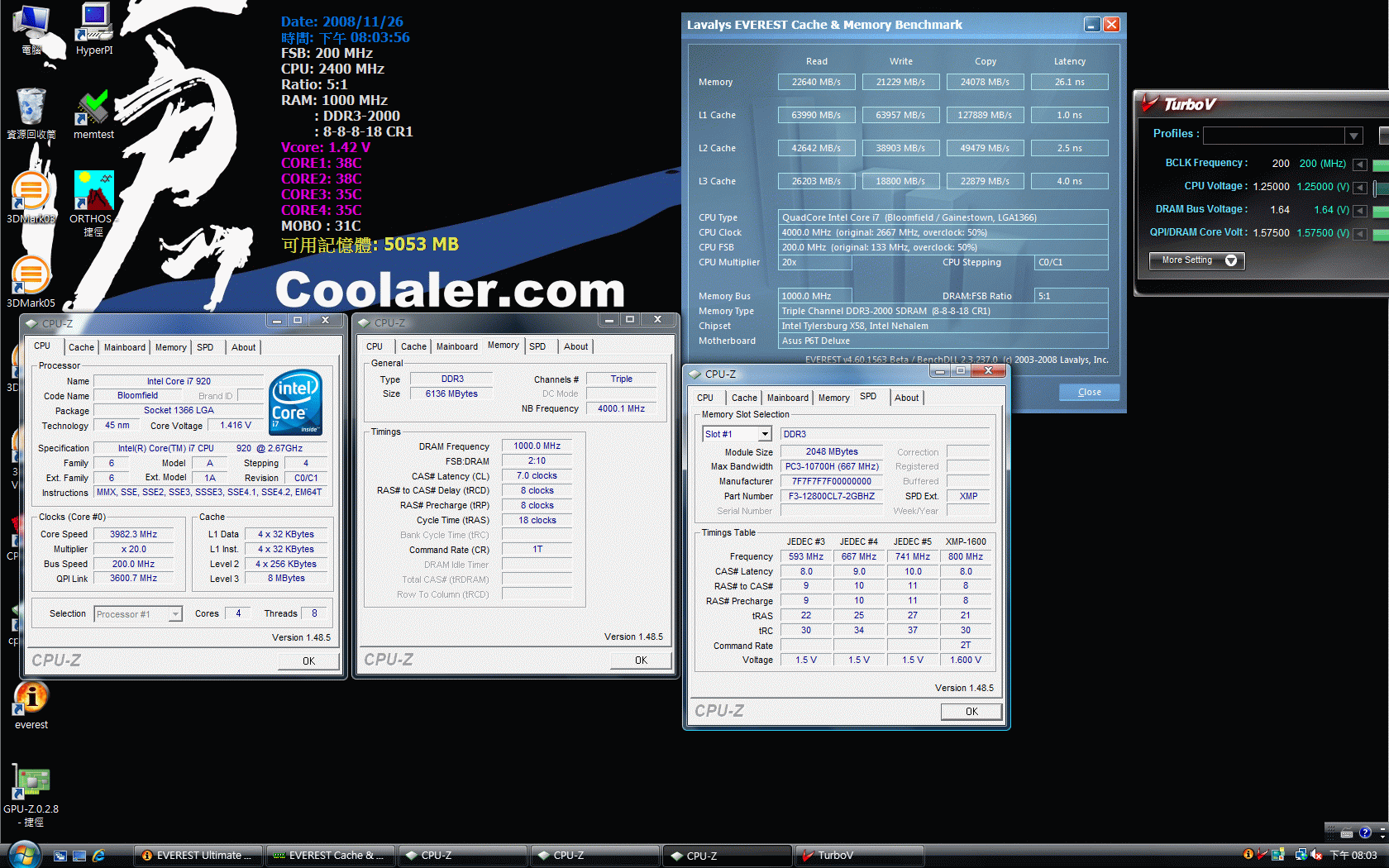Viewport: 1389px width, 868px height.
Task: Open the everest desktop shortcut
Action: tap(31, 705)
